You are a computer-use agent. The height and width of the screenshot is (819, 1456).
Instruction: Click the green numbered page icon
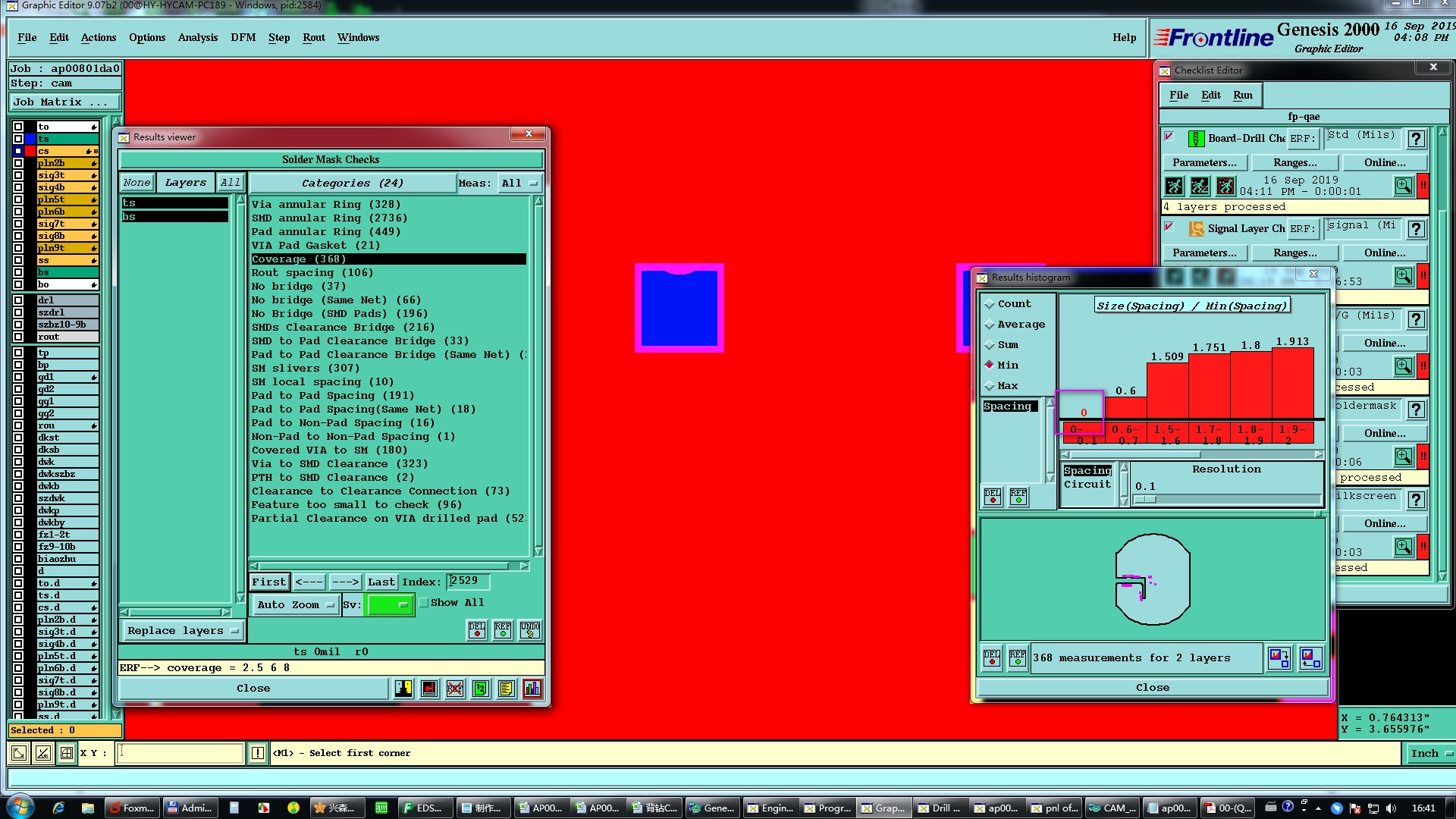pos(481,689)
